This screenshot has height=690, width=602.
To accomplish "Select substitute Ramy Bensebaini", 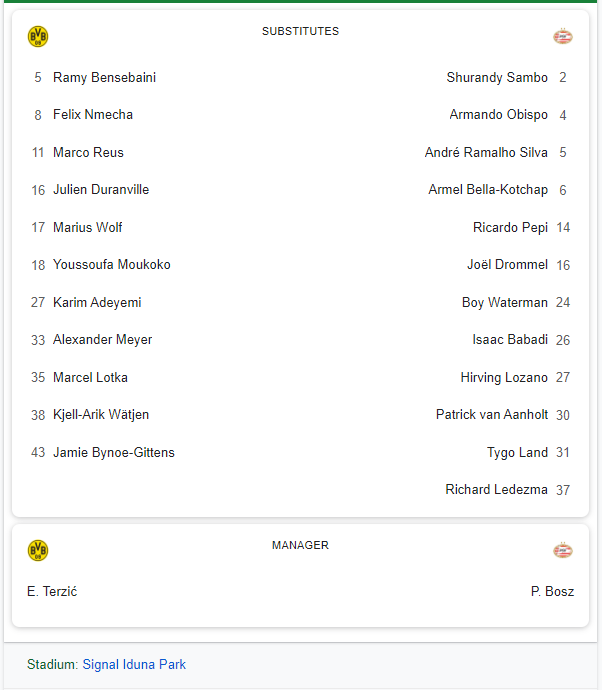I will tap(104, 77).
